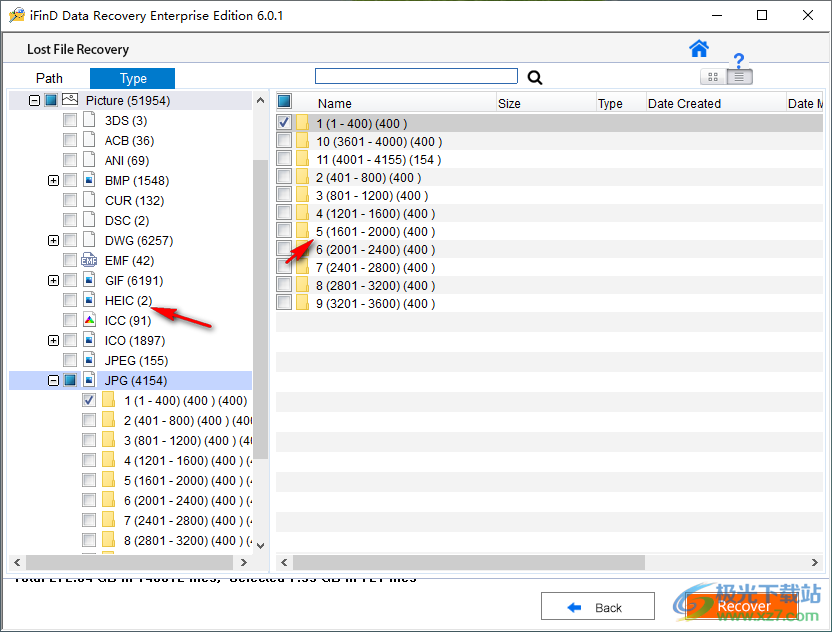Expand the GIF (6191) node
832x632 pixels.
pyautogui.click(x=53, y=280)
